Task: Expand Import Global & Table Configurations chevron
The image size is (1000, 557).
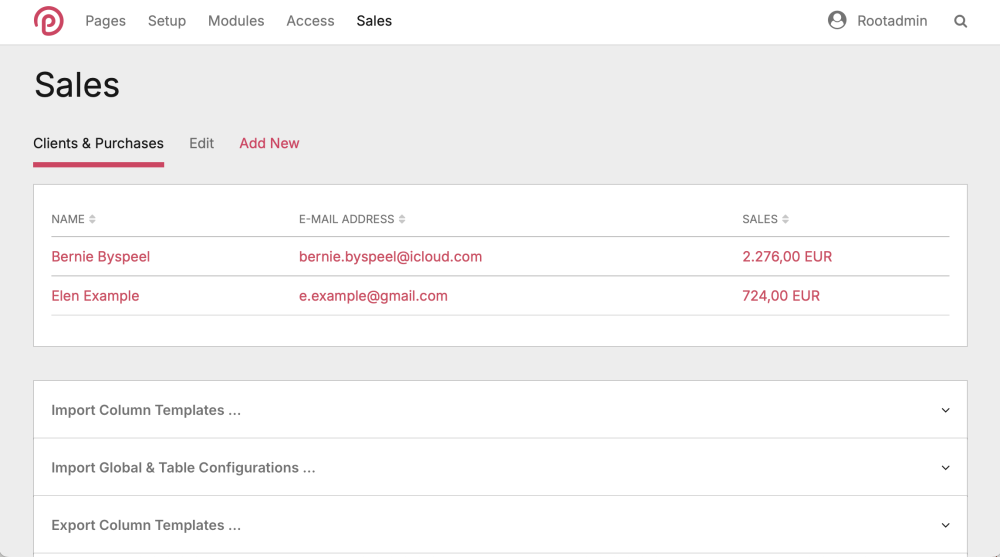Action: click(x=945, y=468)
